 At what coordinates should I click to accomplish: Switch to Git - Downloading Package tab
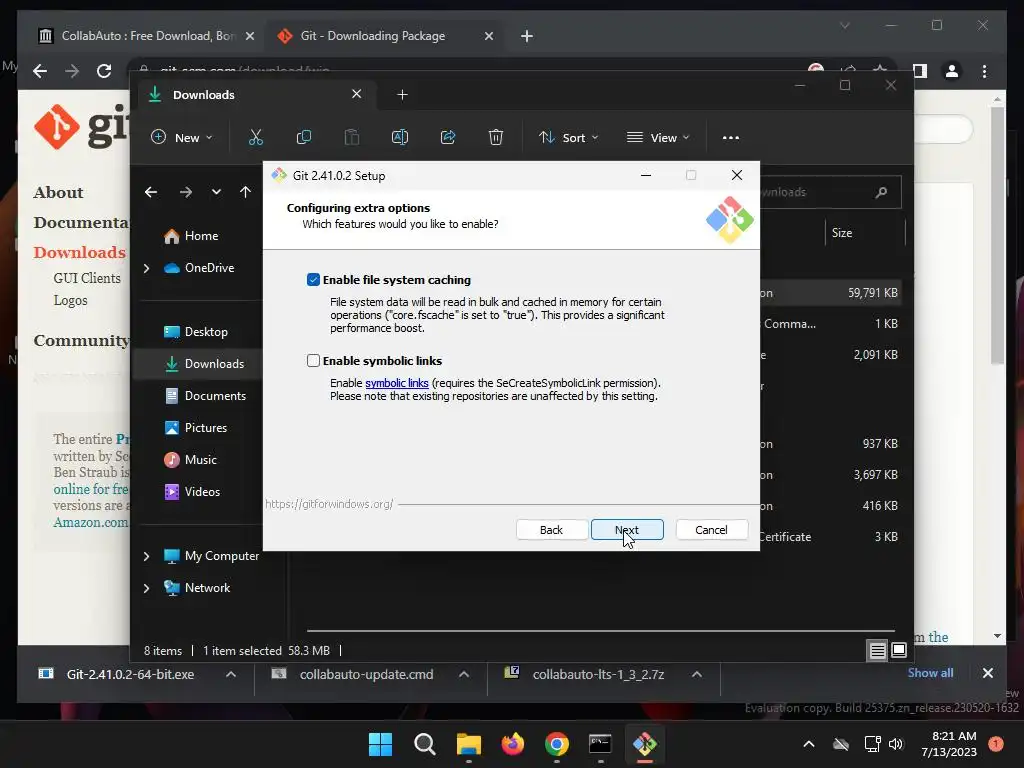tap(385, 36)
